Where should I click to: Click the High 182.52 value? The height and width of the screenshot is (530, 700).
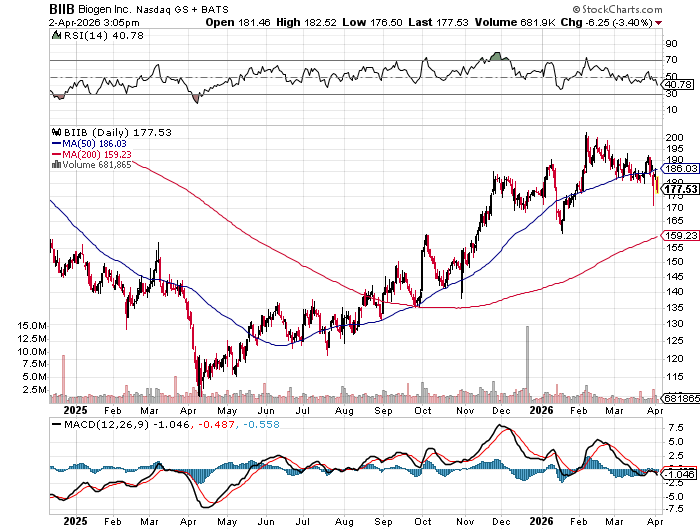coord(306,22)
